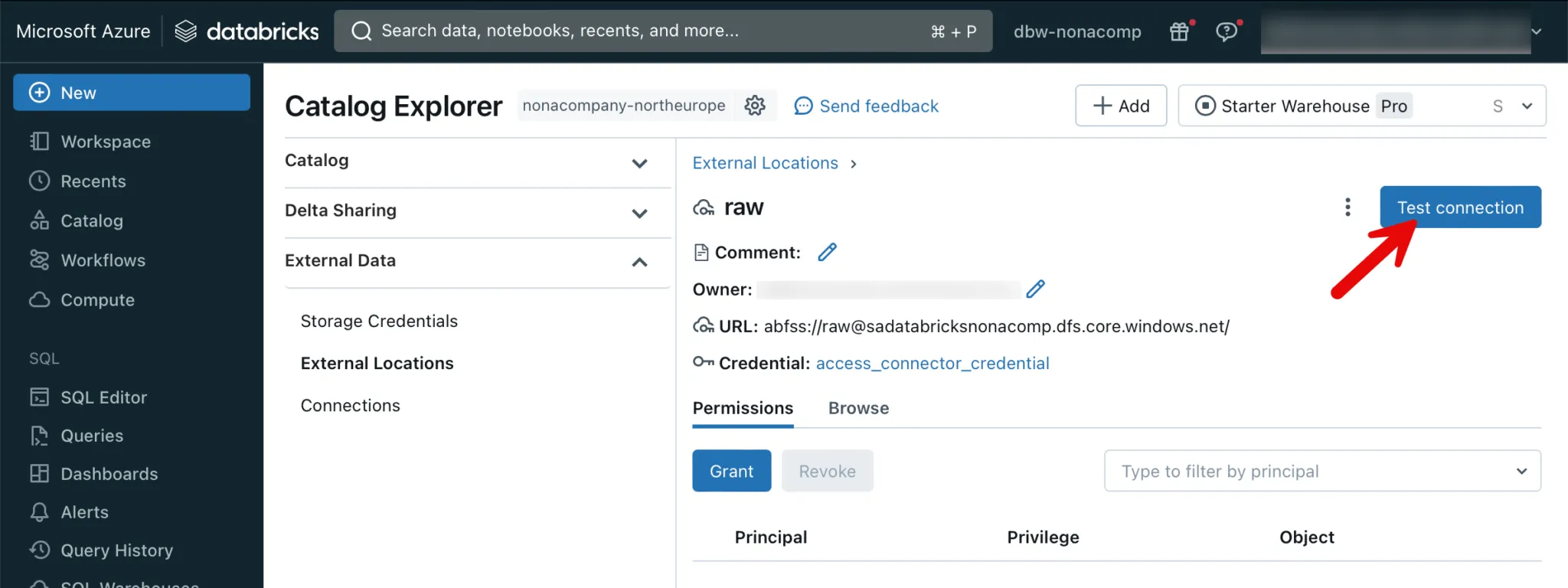Edit owner using the pencil icon
The height and width of the screenshot is (588, 1568).
pos(1035,289)
